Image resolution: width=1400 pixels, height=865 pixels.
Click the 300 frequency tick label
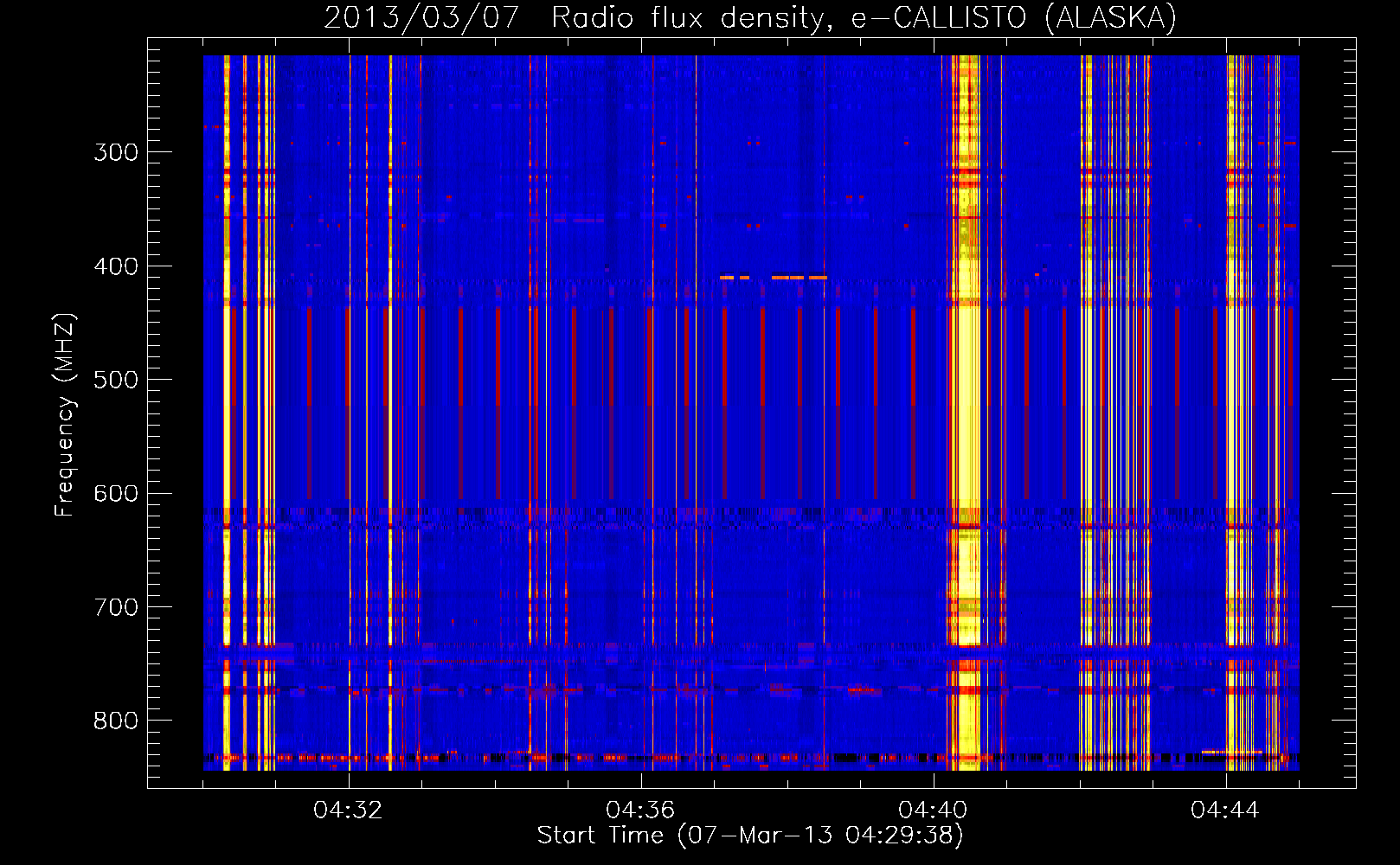(116, 152)
